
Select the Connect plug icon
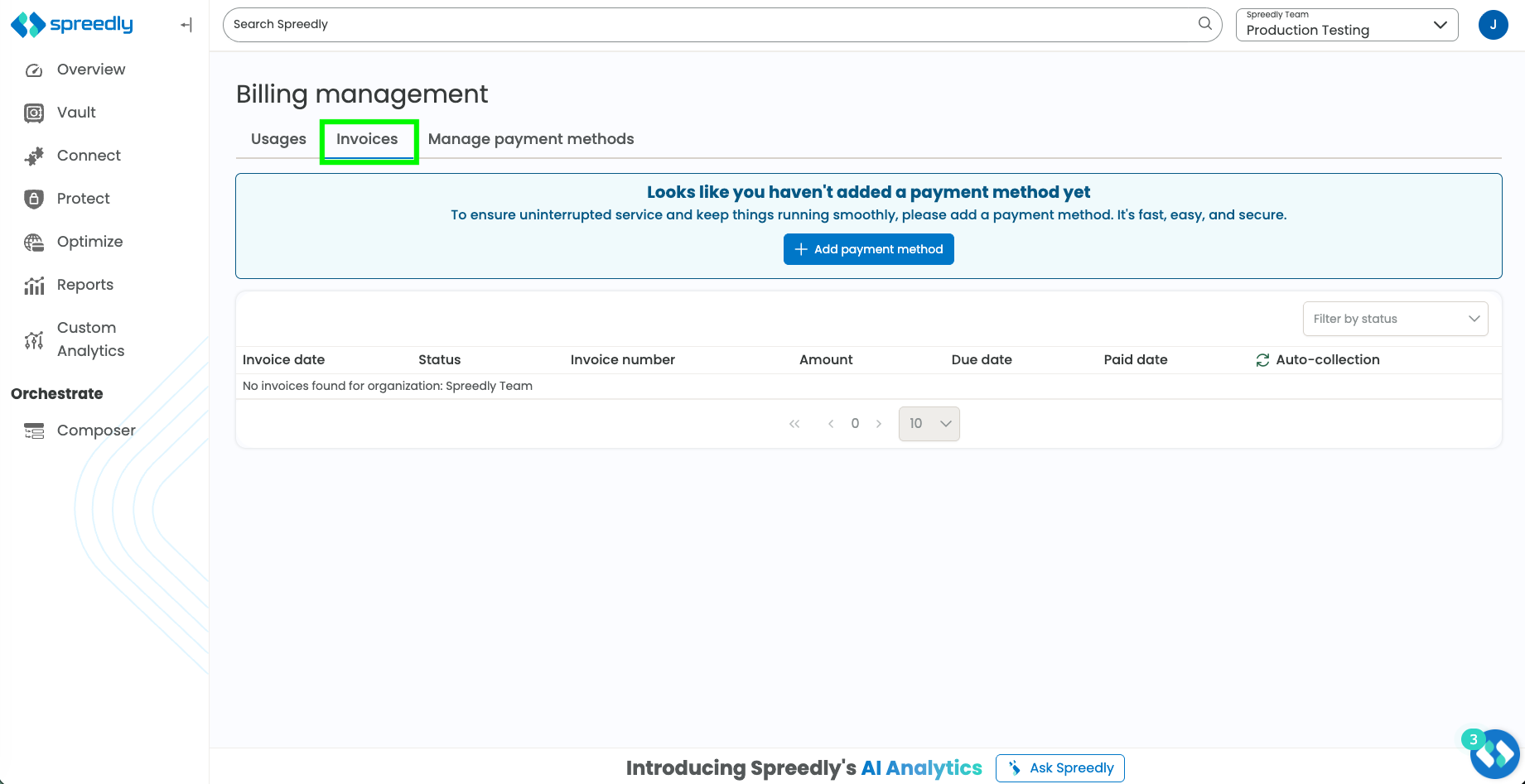(x=34, y=156)
